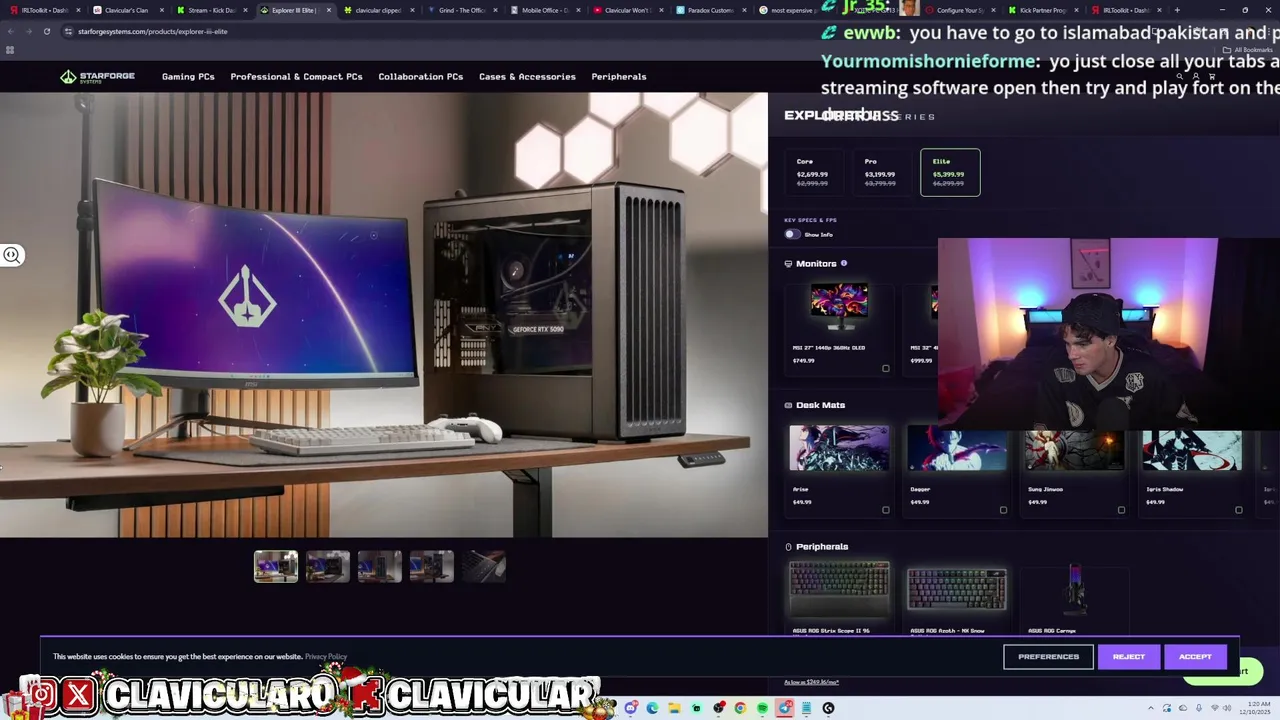Open a new browser tab with plus
The height and width of the screenshot is (720, 1280).
tap(1177, 10)
